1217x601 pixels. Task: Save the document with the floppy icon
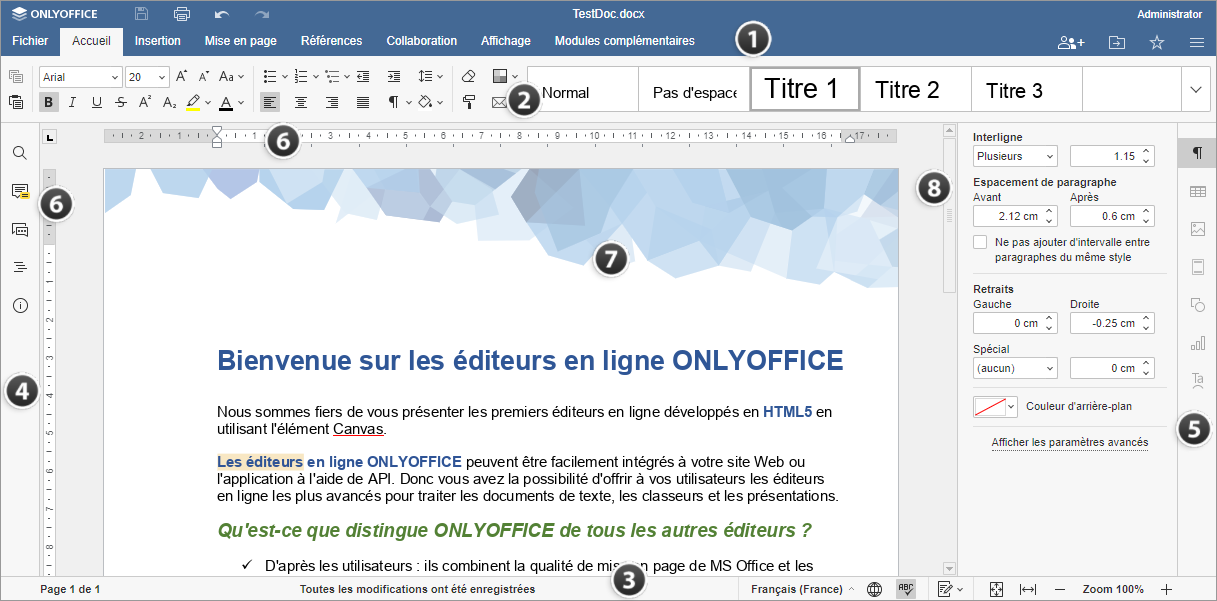pos(142,14)
